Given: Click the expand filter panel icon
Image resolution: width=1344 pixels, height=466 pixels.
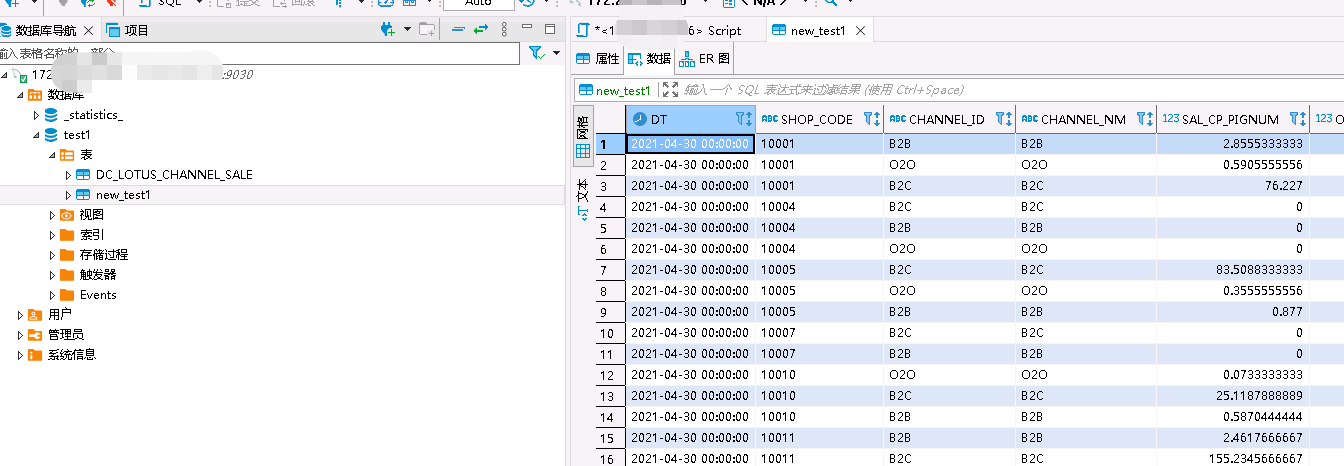Looking at the screenshot, I should [x=670, y=90].
